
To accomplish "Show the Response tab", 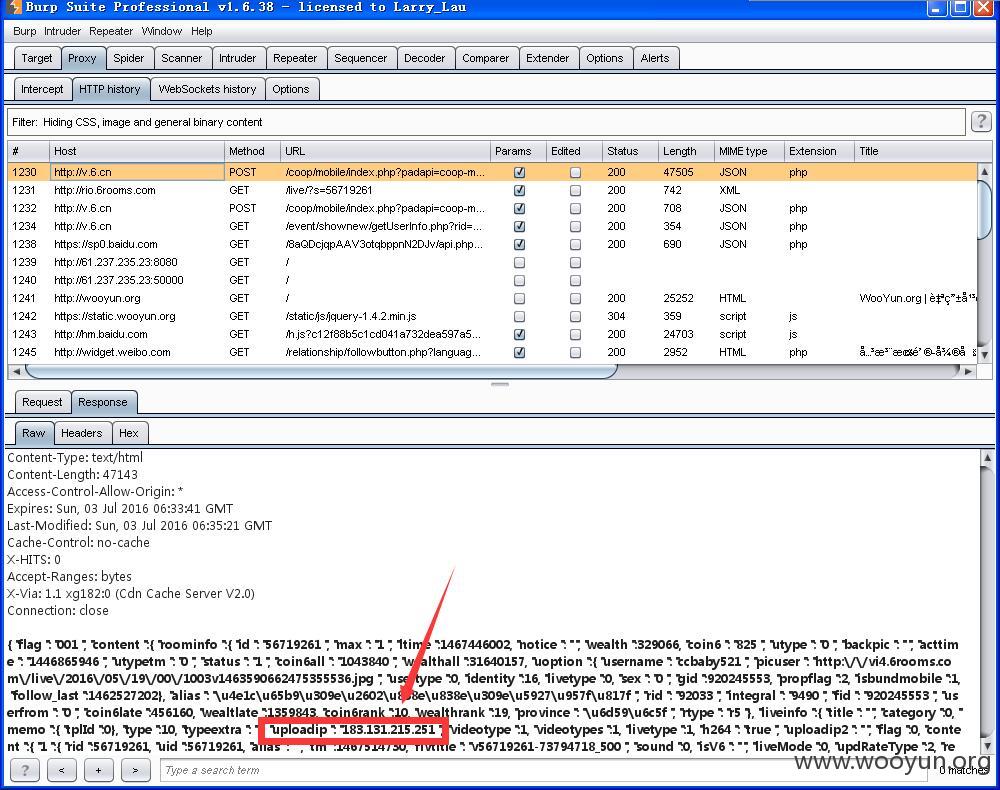I will (x=103, y=402).
